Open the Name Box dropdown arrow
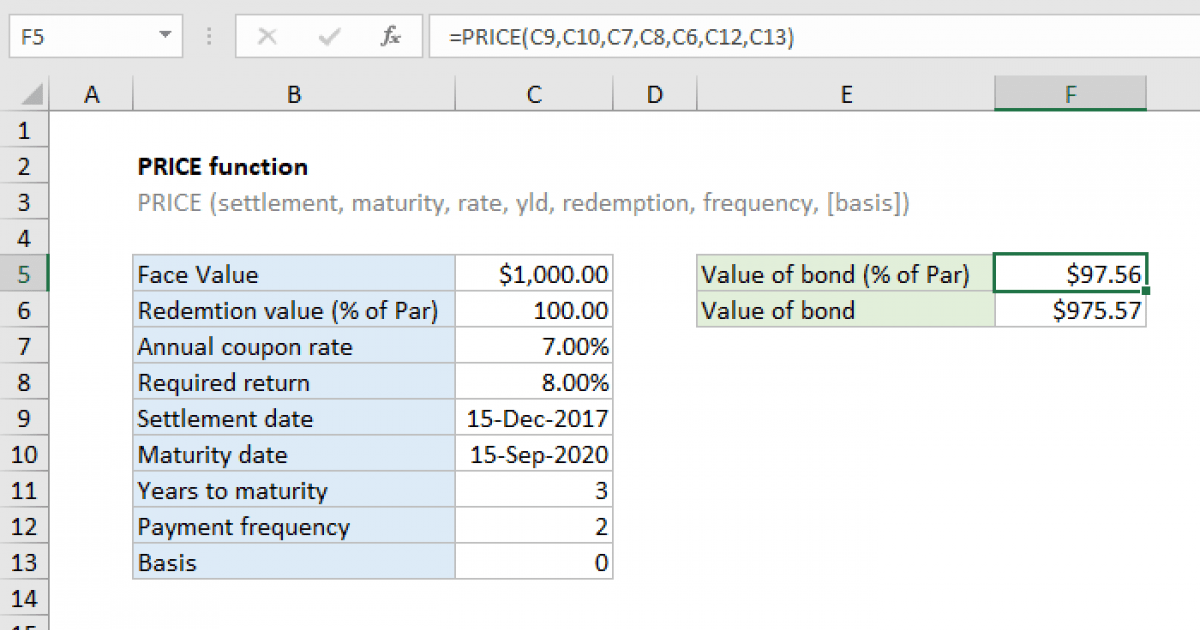1200x630 pixels. click(165, 36)
